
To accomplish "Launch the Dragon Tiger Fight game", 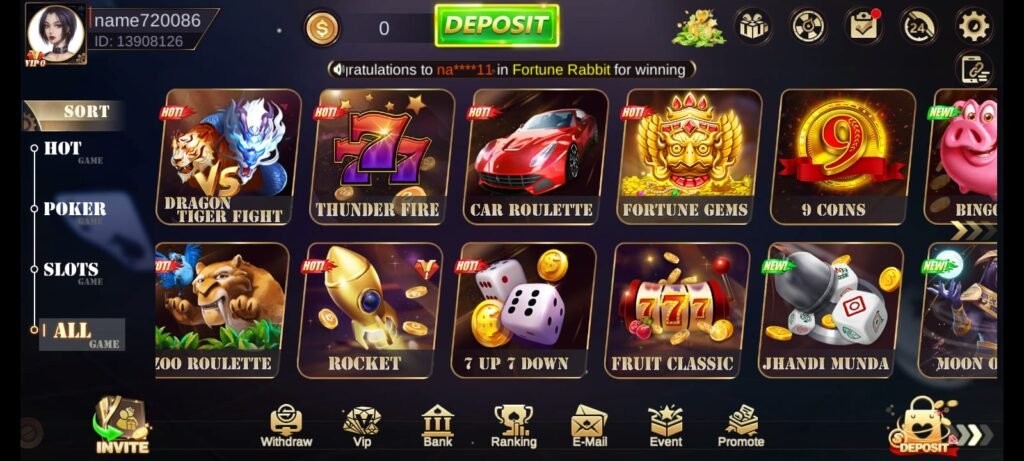I will pyautogui.click(x=228, y=157).
